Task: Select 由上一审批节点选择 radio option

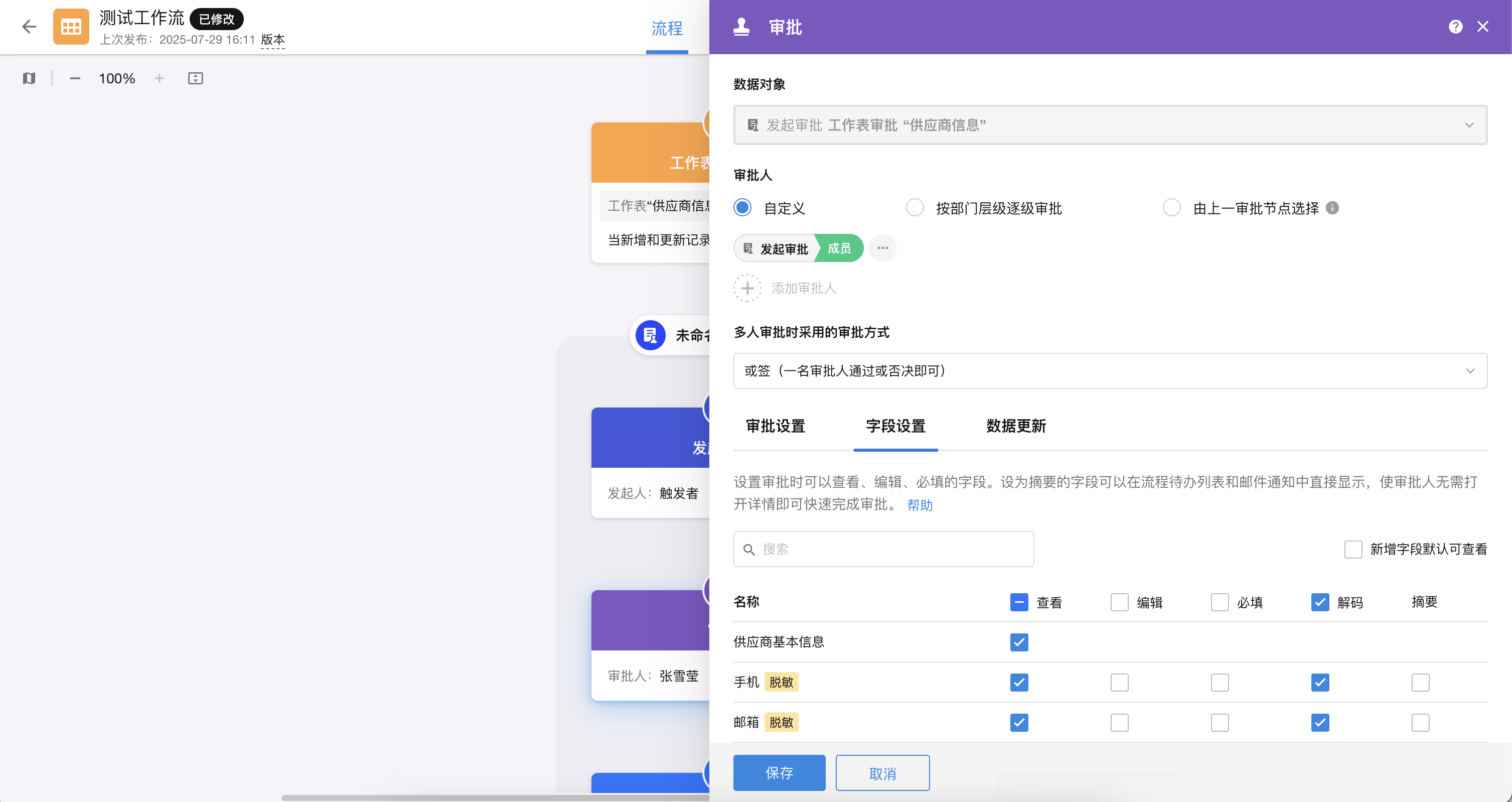Action: [x=1171, y=207]
